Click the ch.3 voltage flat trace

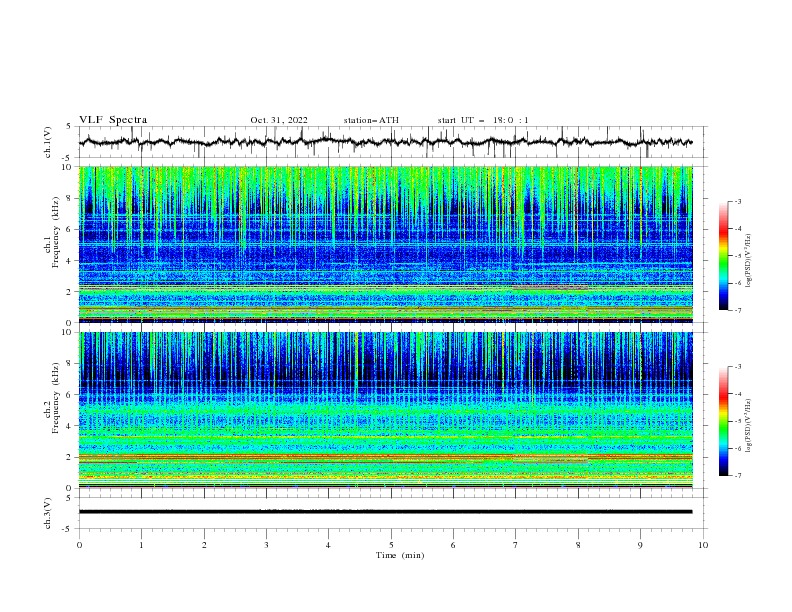coord(385,512)
